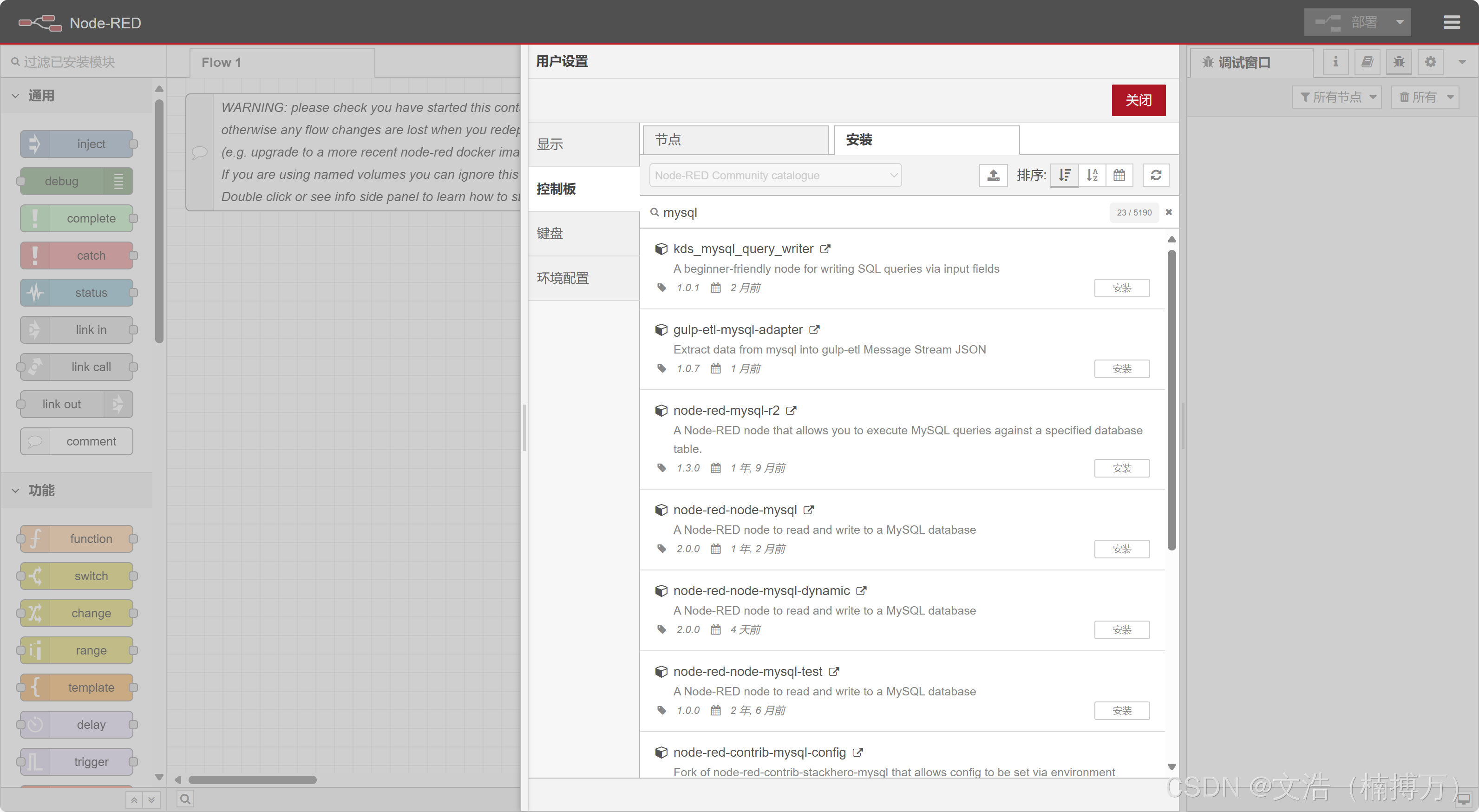Open Node-RED Community catalogue dropdown
The width and height of the screenshot is (1479, 812).
(x=775, y=175)
